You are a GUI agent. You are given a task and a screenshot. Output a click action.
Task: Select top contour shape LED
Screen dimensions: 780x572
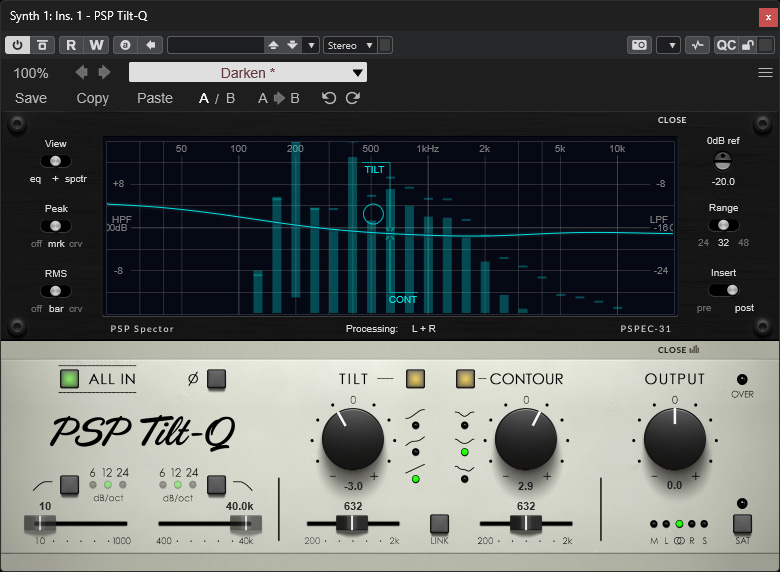[465, 425]
